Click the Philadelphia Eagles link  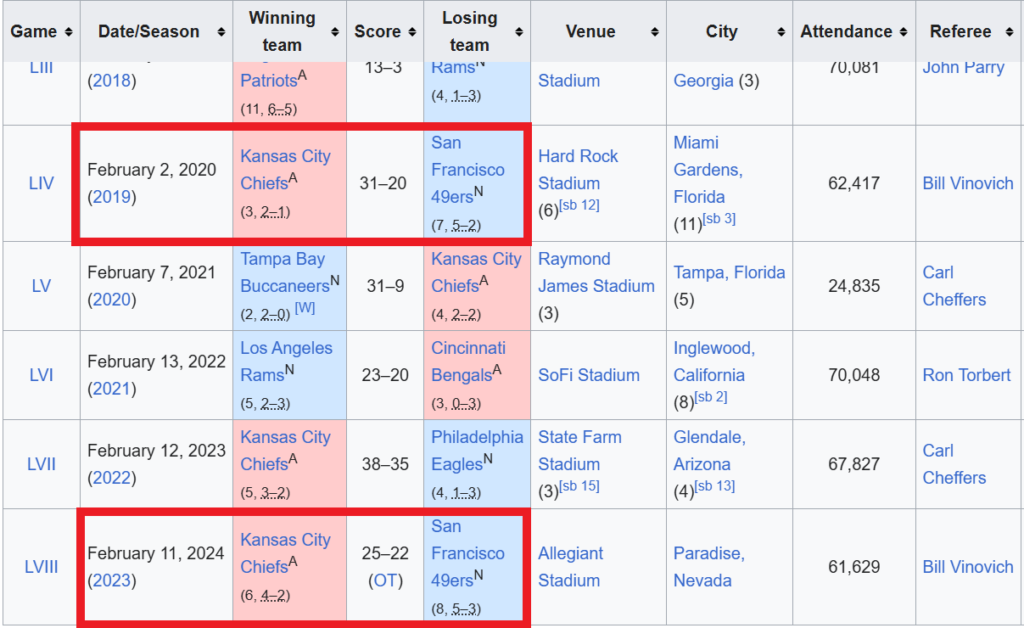click(x=477, y=450)
